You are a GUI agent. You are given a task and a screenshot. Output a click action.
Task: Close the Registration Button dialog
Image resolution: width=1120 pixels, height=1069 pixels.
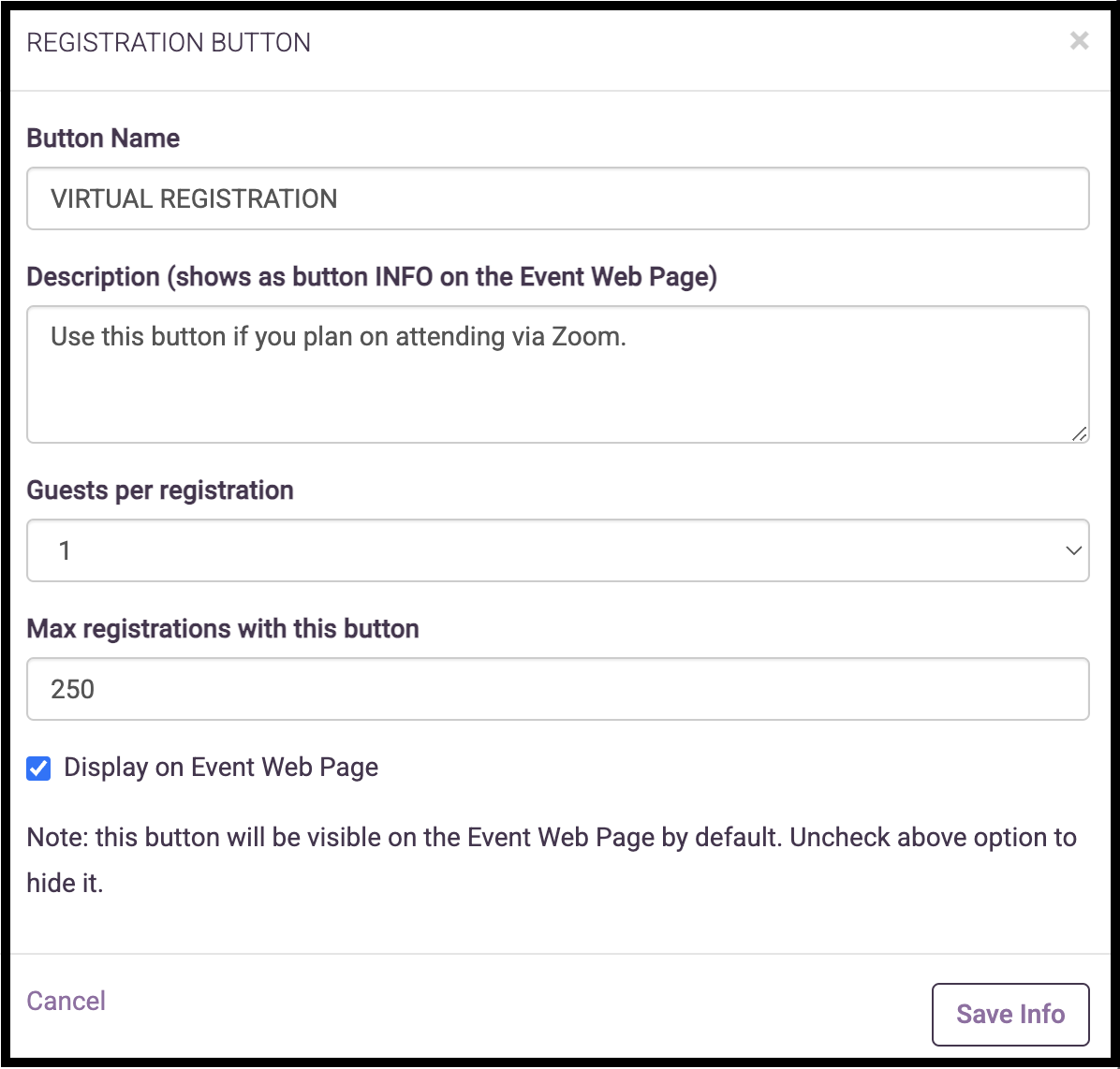click(x=1079, y=40)
